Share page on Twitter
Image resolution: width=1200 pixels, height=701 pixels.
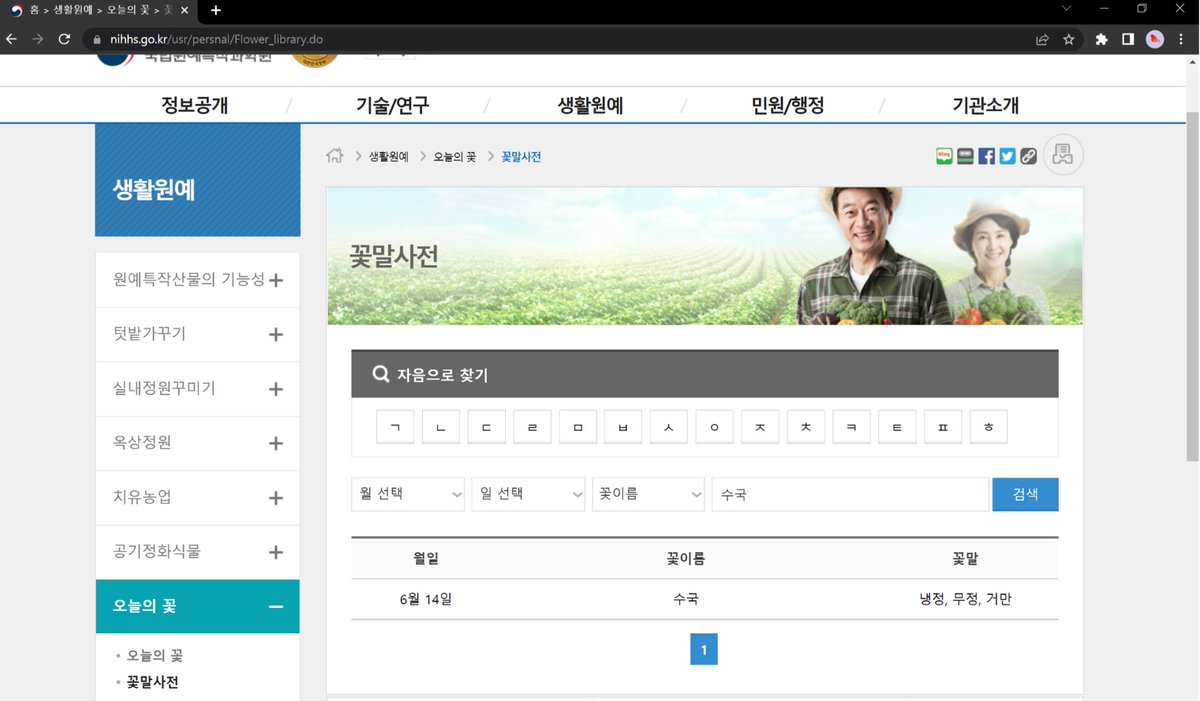[x=1007, y=156]
